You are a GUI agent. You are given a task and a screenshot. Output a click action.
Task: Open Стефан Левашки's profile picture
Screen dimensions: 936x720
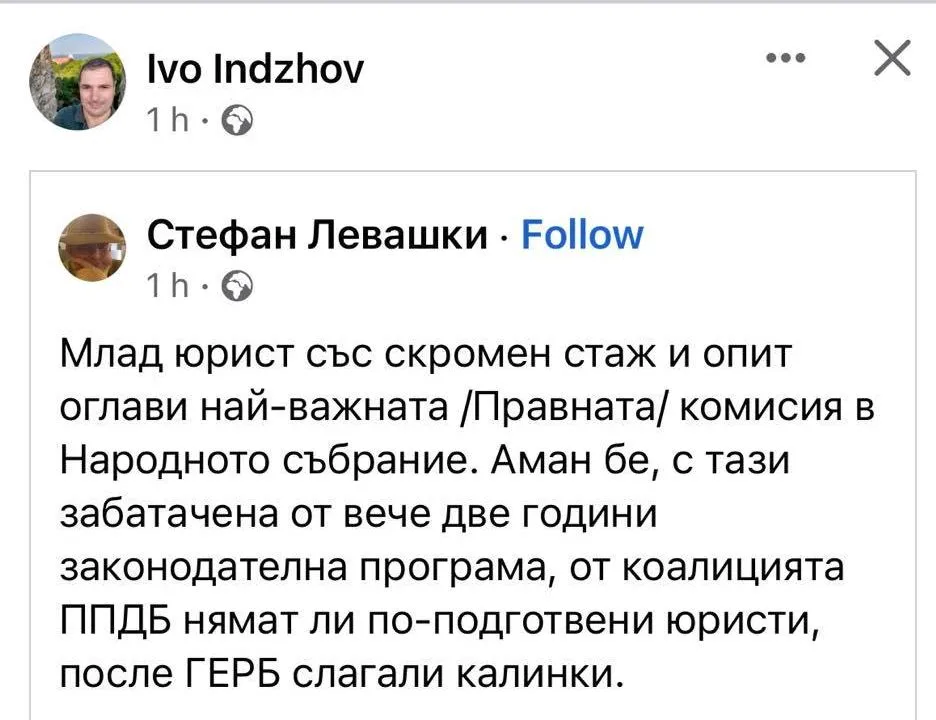(94, 250)
